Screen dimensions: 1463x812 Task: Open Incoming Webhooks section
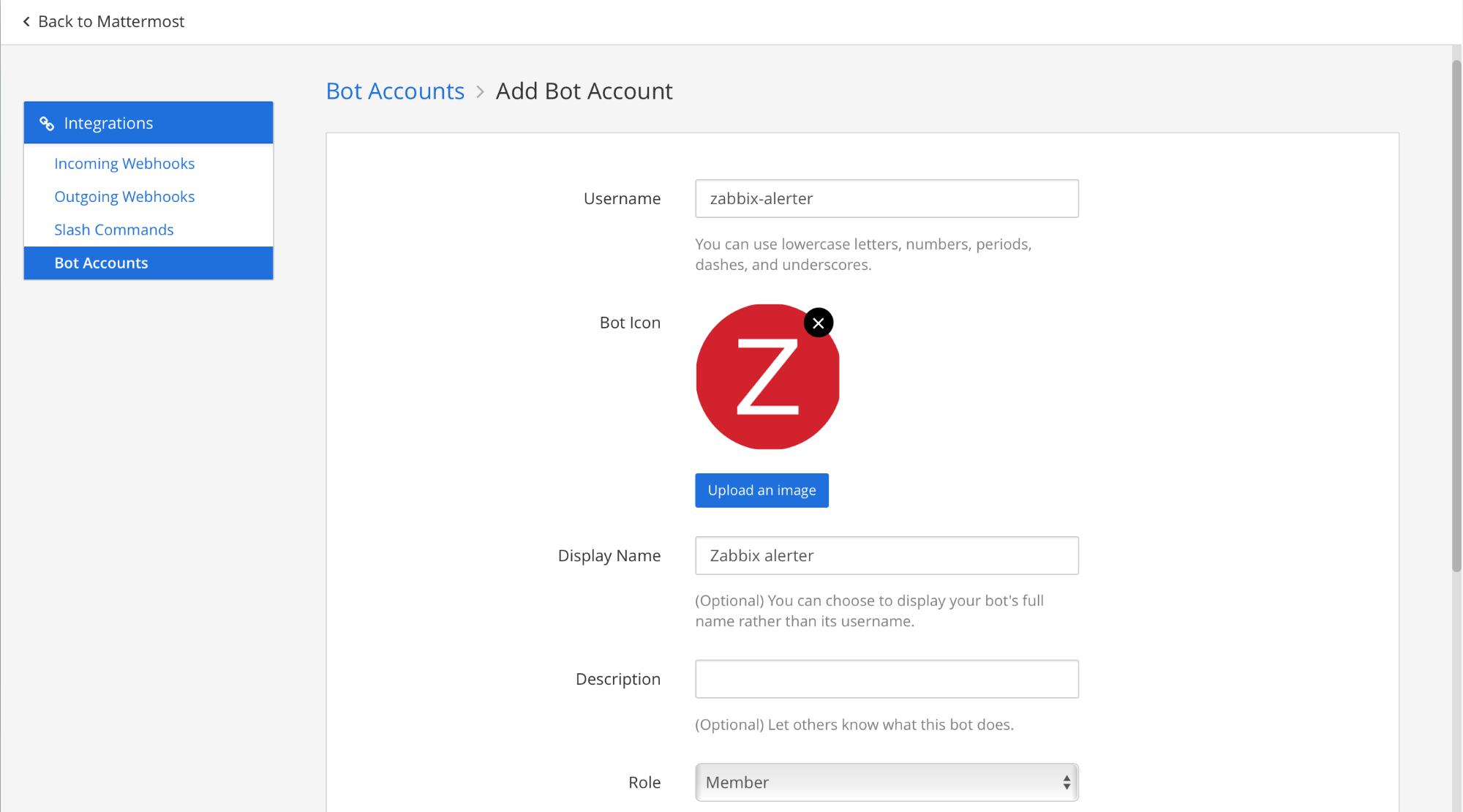pos(124,164)
